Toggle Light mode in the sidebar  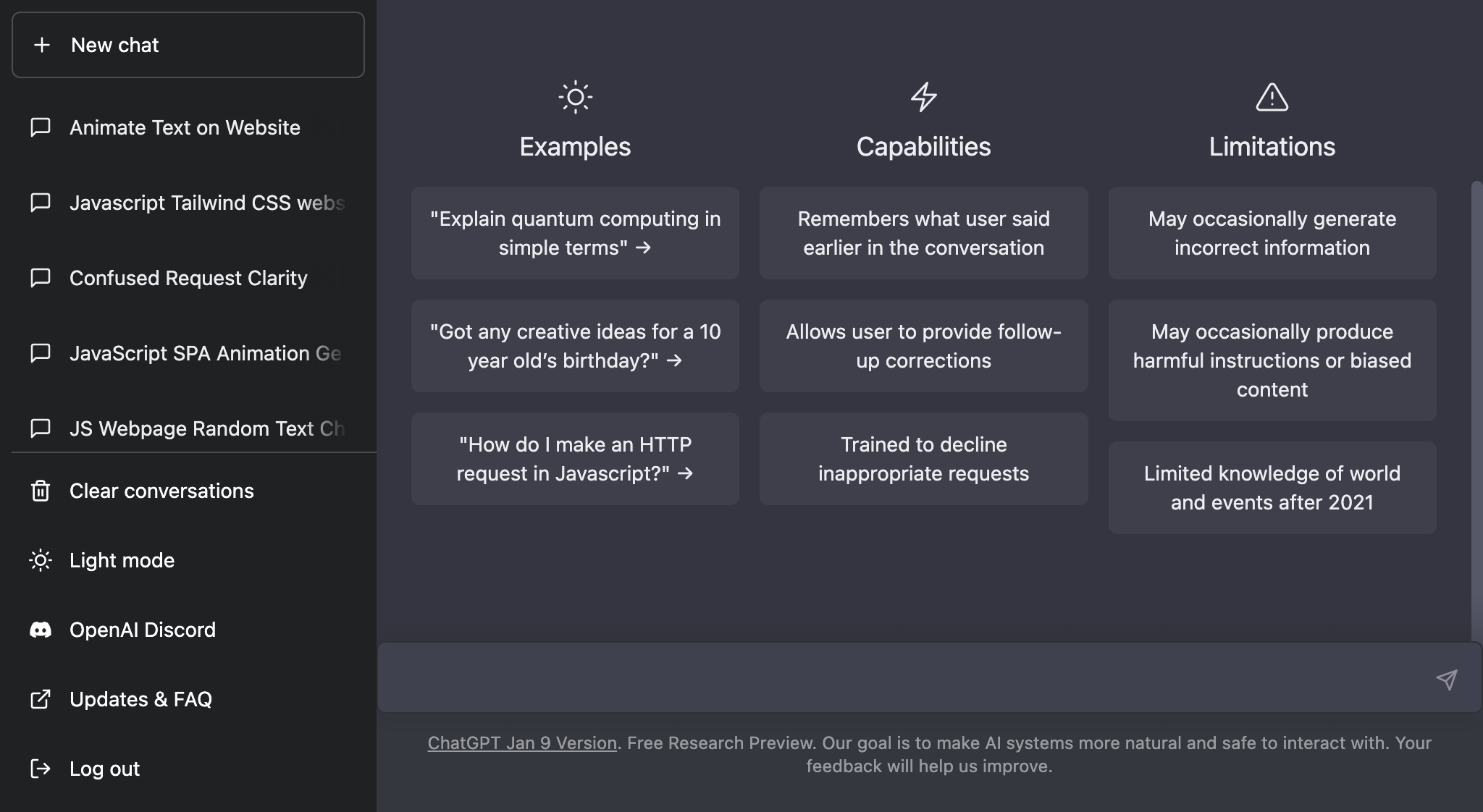122,560
